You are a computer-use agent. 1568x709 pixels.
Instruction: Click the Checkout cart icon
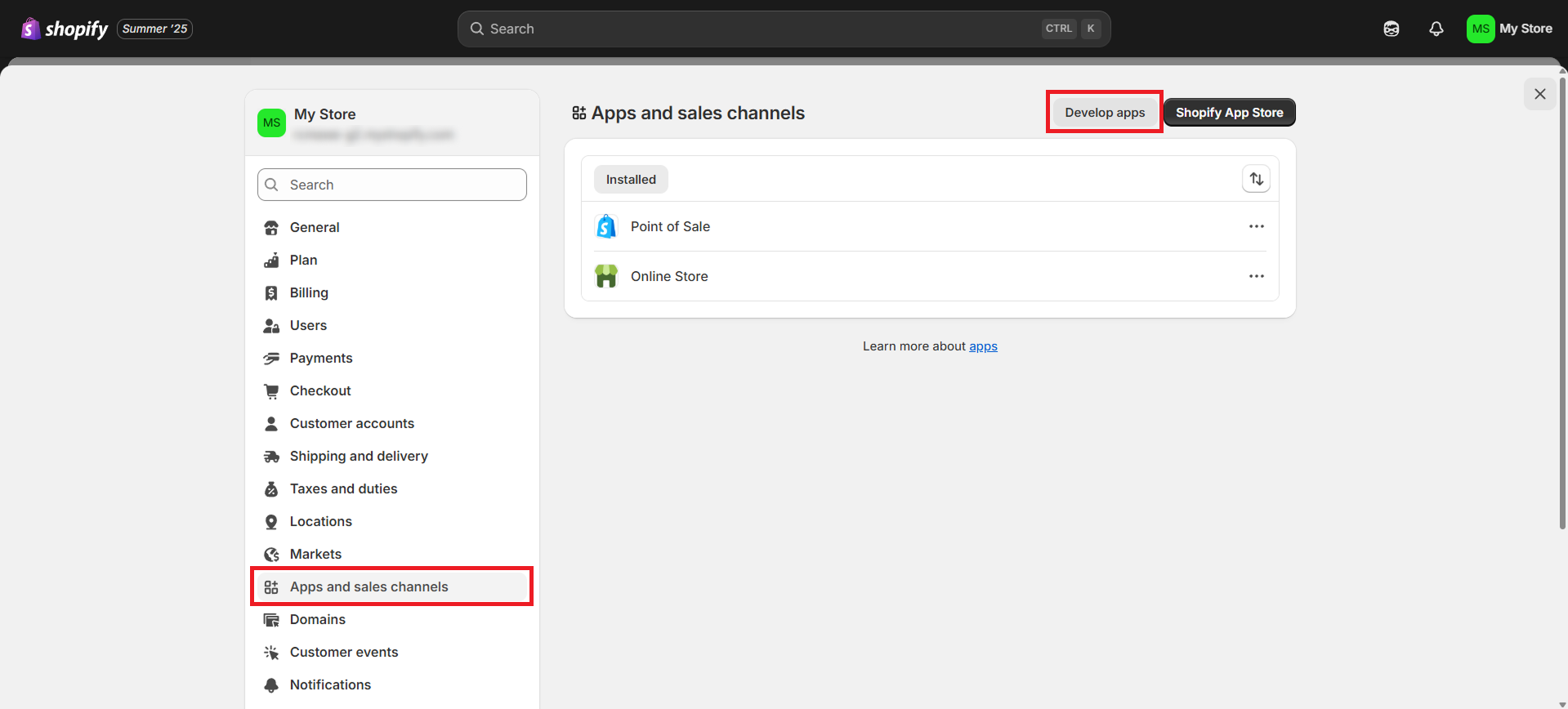pyautogui.click(x=271, y=391)
